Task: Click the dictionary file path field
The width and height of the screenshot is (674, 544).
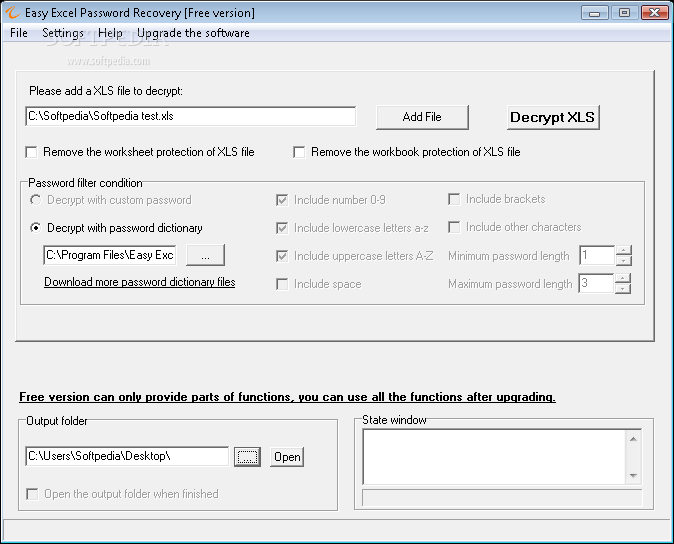Action: [x=110, y=255]
